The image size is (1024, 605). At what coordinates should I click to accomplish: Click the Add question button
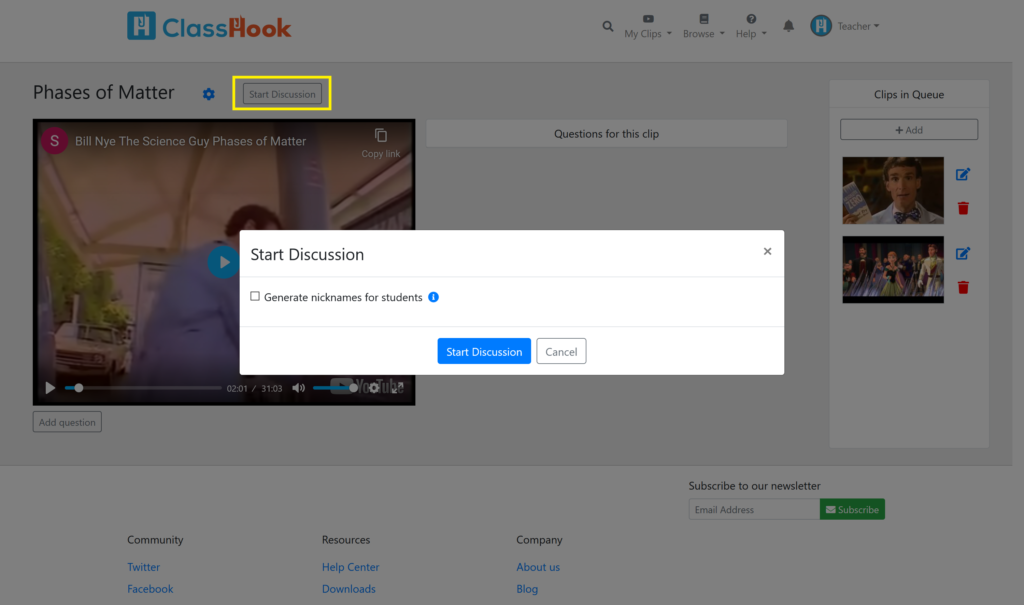67,422
